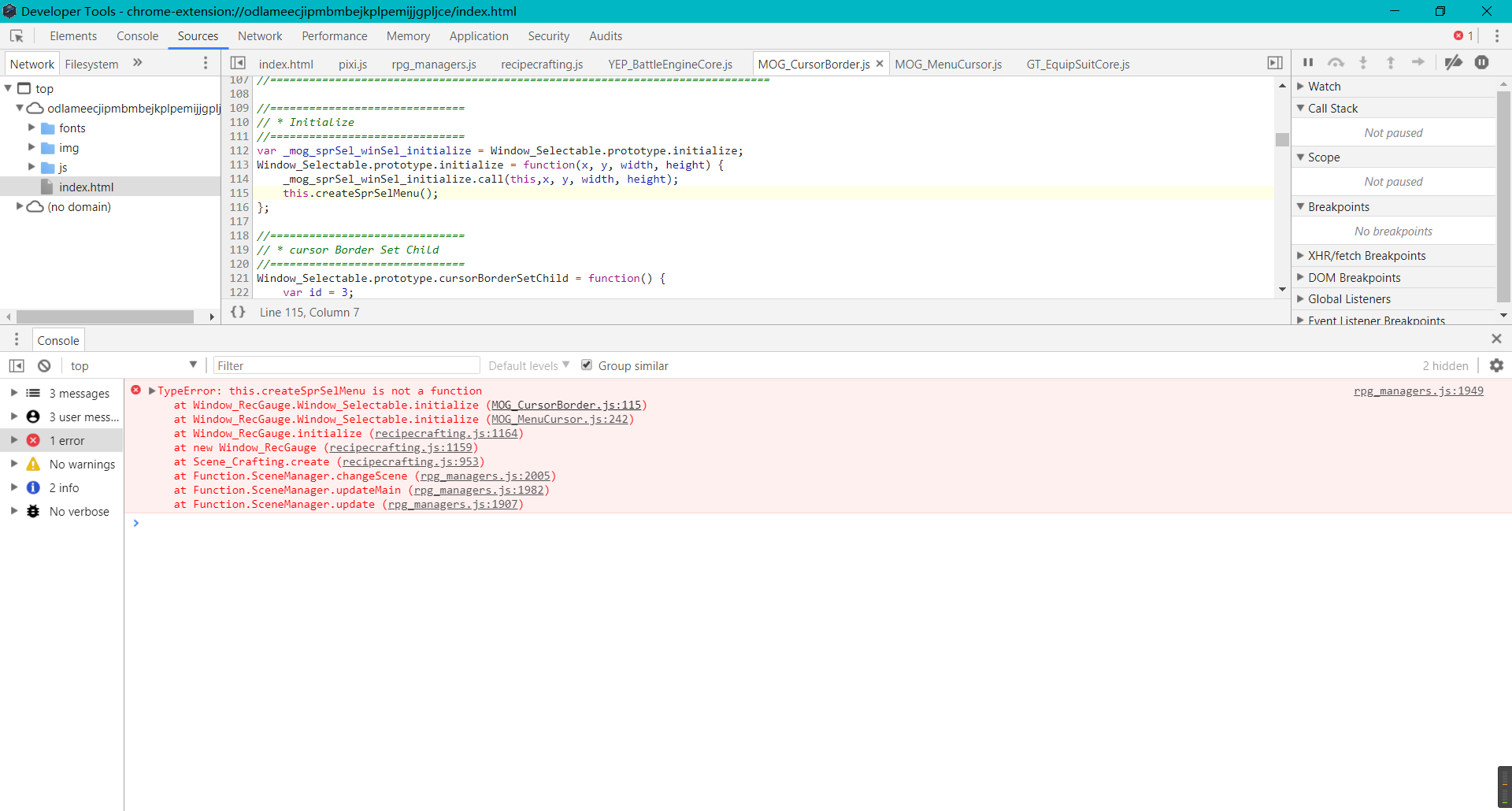Toggle the Group similar checkbox
This screenshot has height=811, width=1512.
click(x=587, y=365)
